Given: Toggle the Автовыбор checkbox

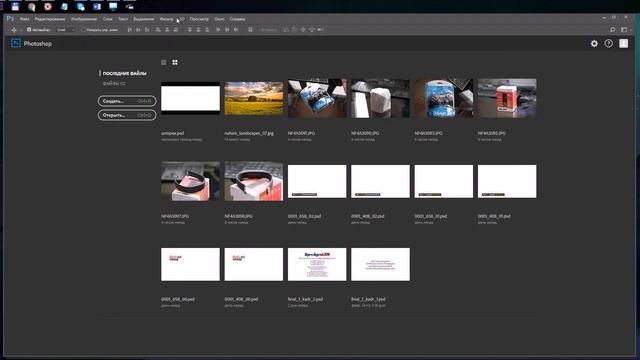Looking at the screenshot, I should [29, 30].
